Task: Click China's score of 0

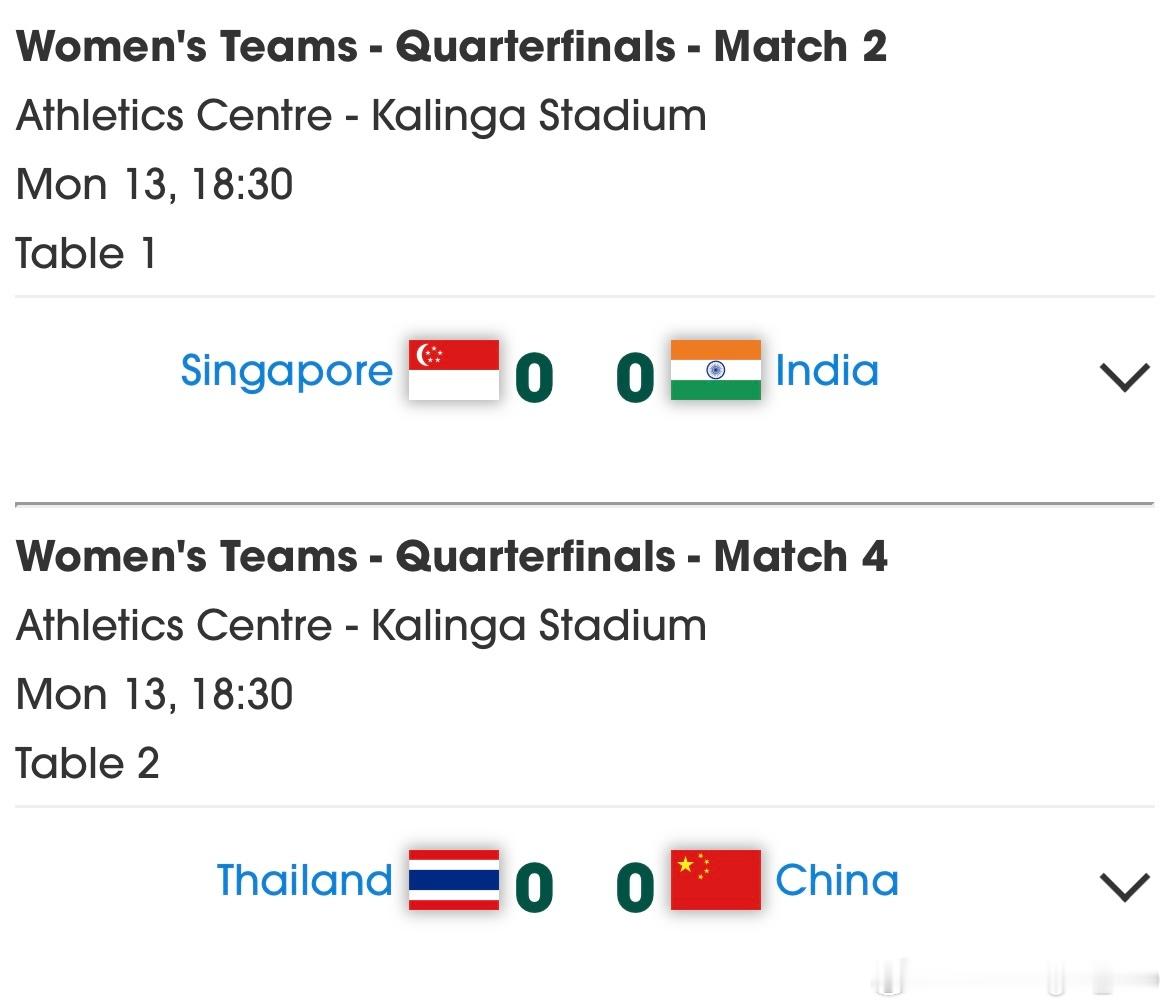Action: tap(635, 888)
